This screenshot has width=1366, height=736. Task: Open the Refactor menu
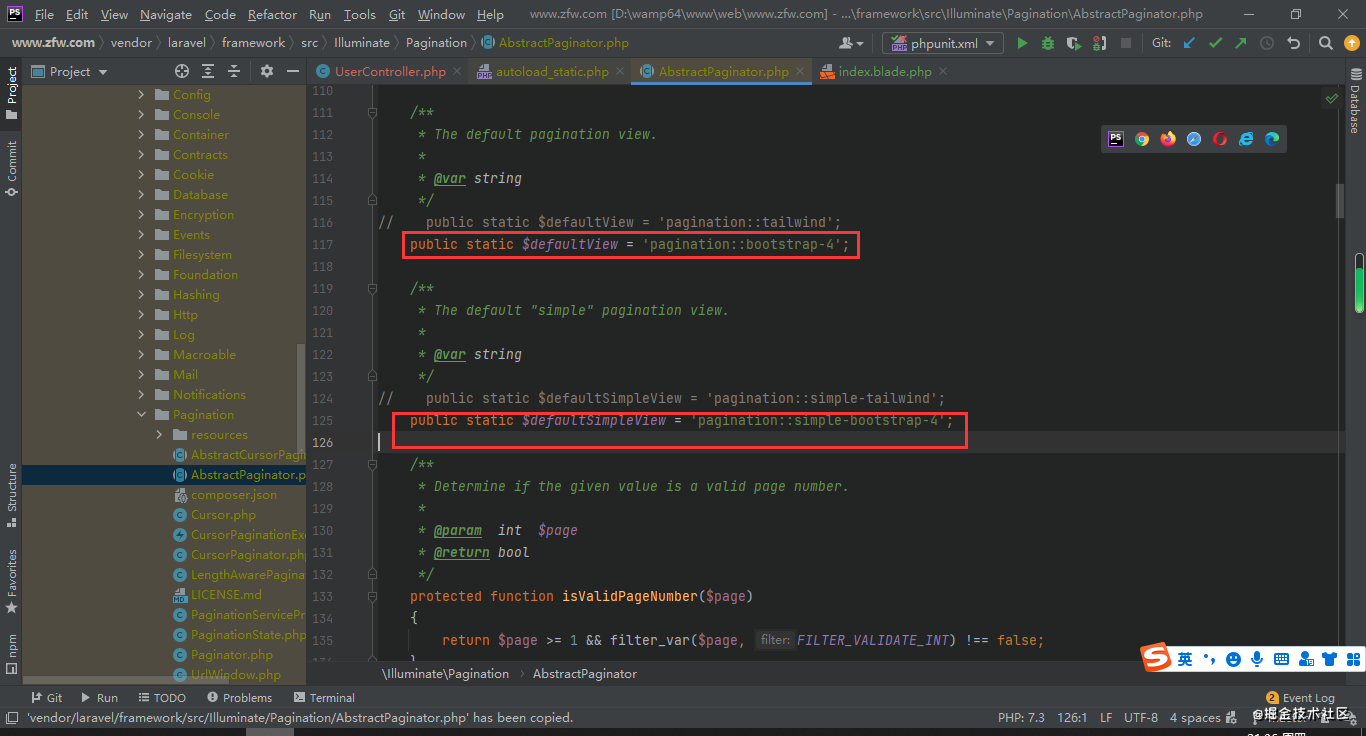tap(272, 14)
